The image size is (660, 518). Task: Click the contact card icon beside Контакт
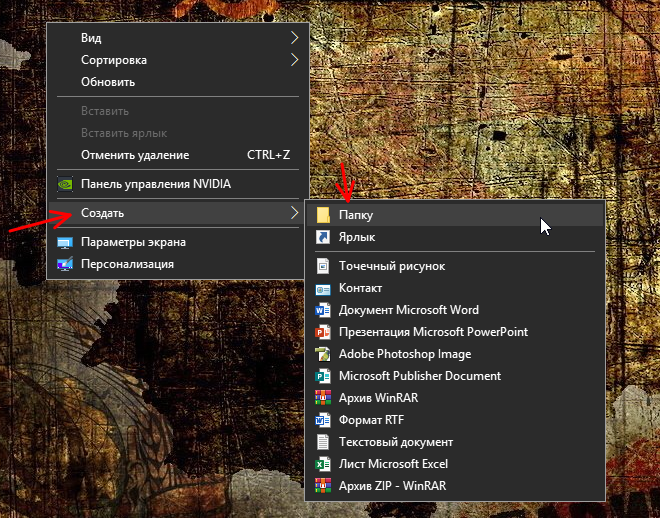point(323,288)
